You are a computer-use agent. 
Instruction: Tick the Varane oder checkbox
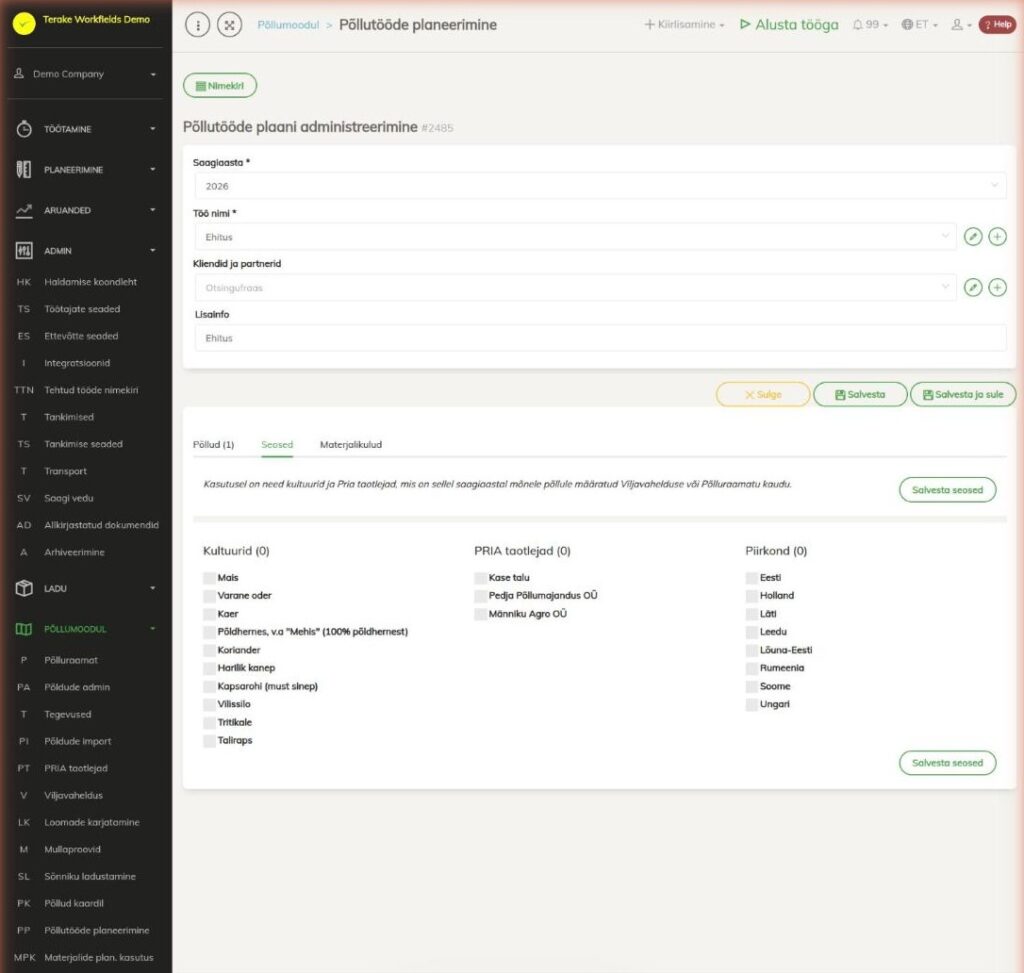point(209,596)
